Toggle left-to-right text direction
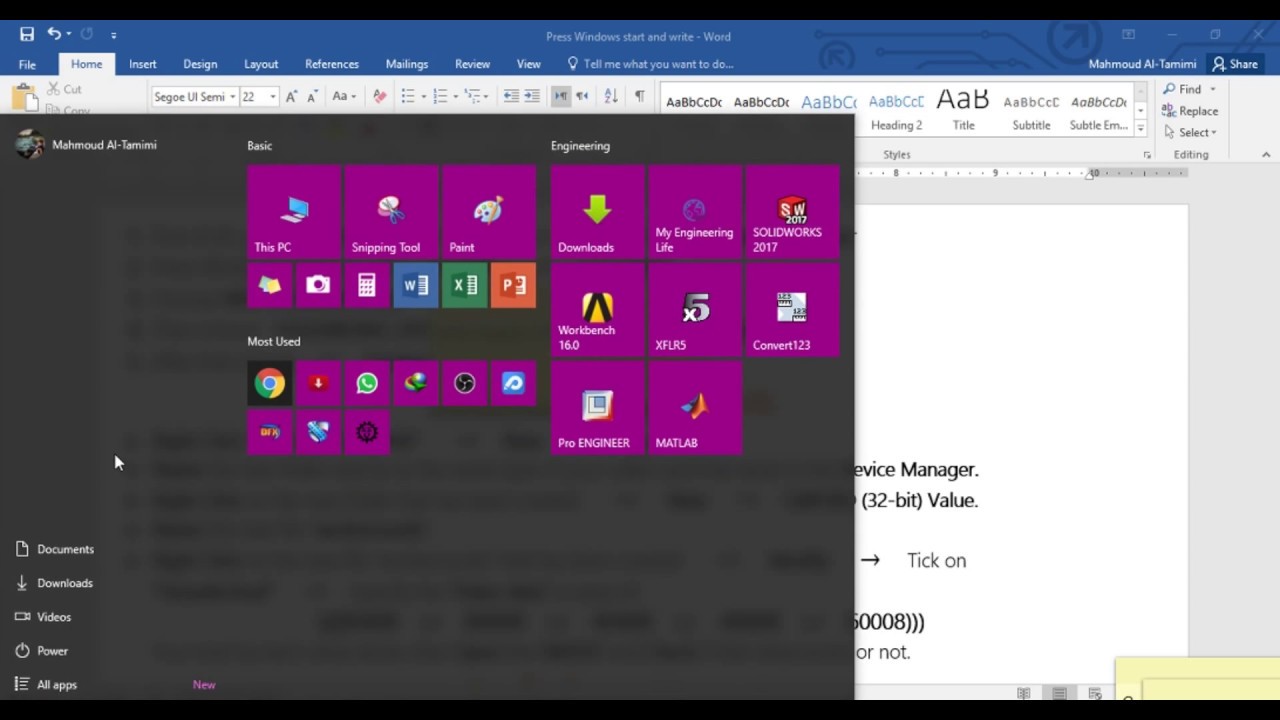 (561, 96)
